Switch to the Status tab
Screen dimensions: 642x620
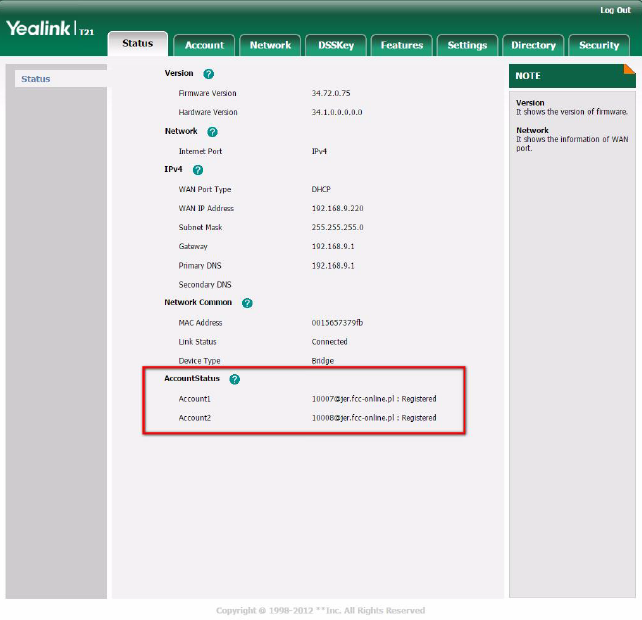pyautogui.click(x=138, y=43)
